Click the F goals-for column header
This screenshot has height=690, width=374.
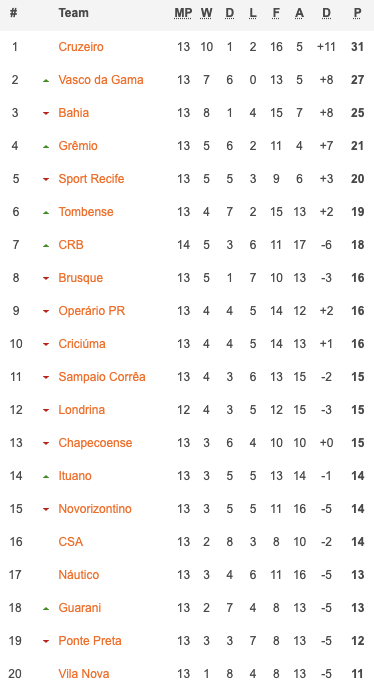[276, 13]
